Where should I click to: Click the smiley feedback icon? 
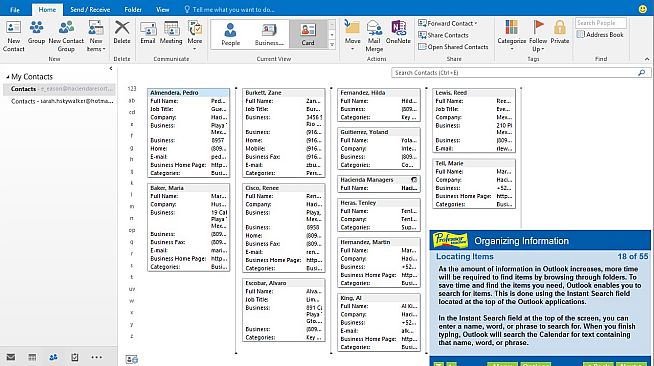643,9
